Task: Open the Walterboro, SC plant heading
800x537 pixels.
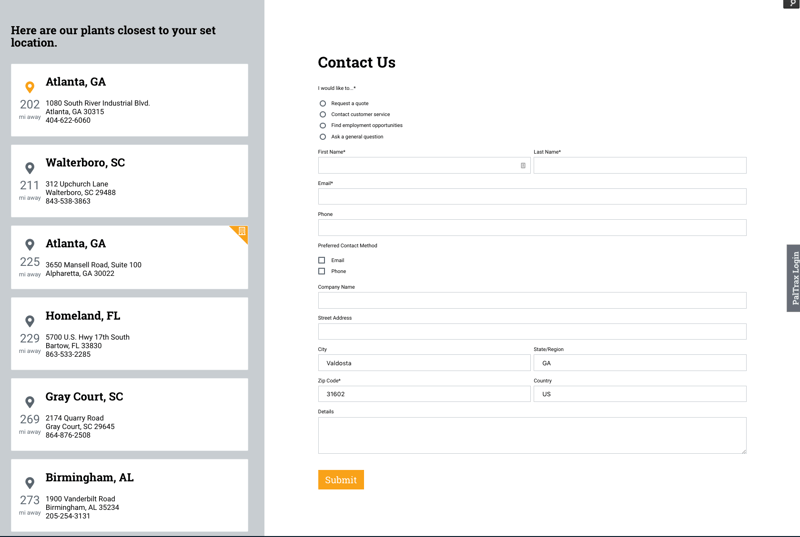Action: (x=85, y=163)
